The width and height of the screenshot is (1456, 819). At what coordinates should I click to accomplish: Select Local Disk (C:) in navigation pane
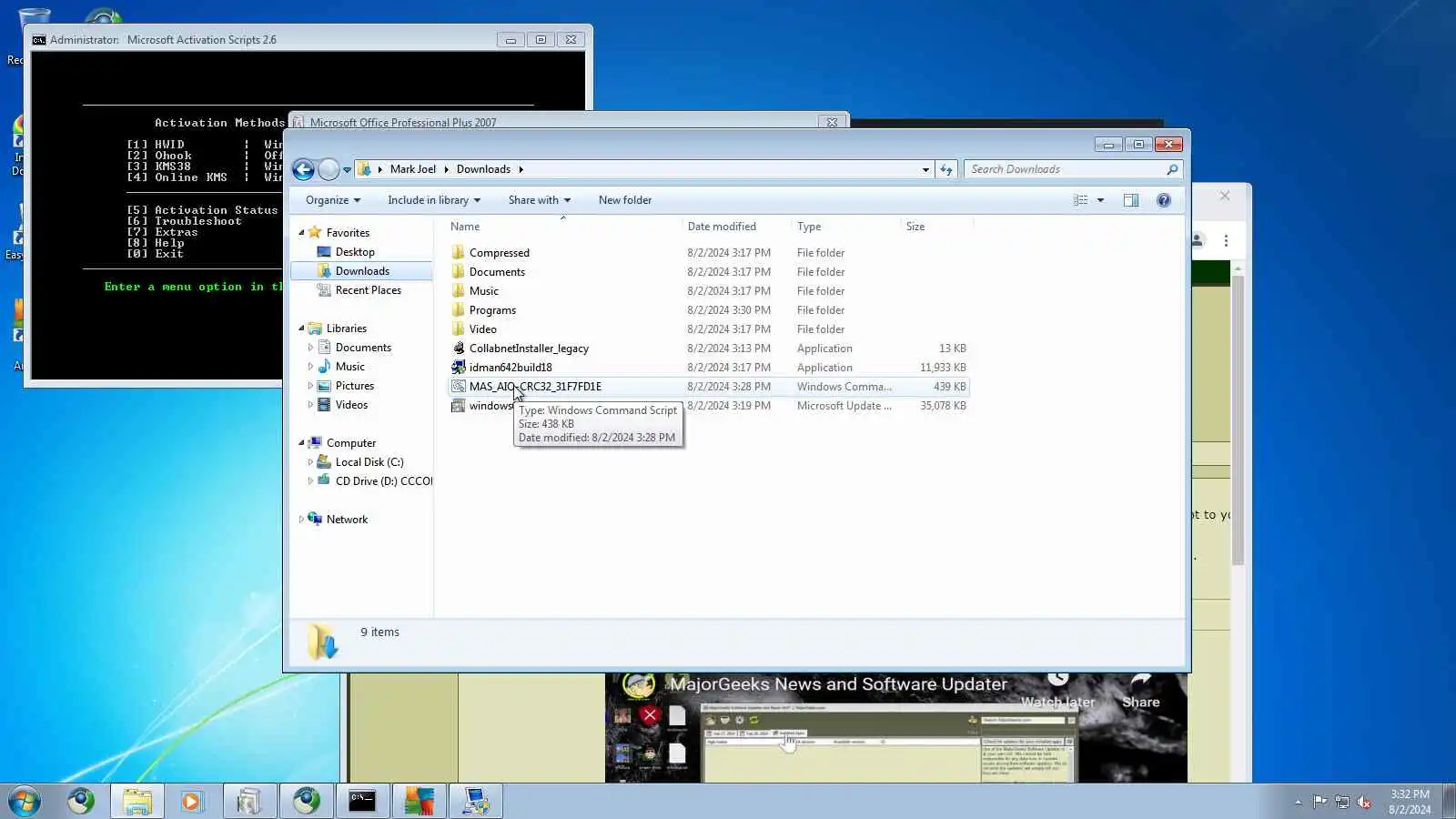coord(369,462)
